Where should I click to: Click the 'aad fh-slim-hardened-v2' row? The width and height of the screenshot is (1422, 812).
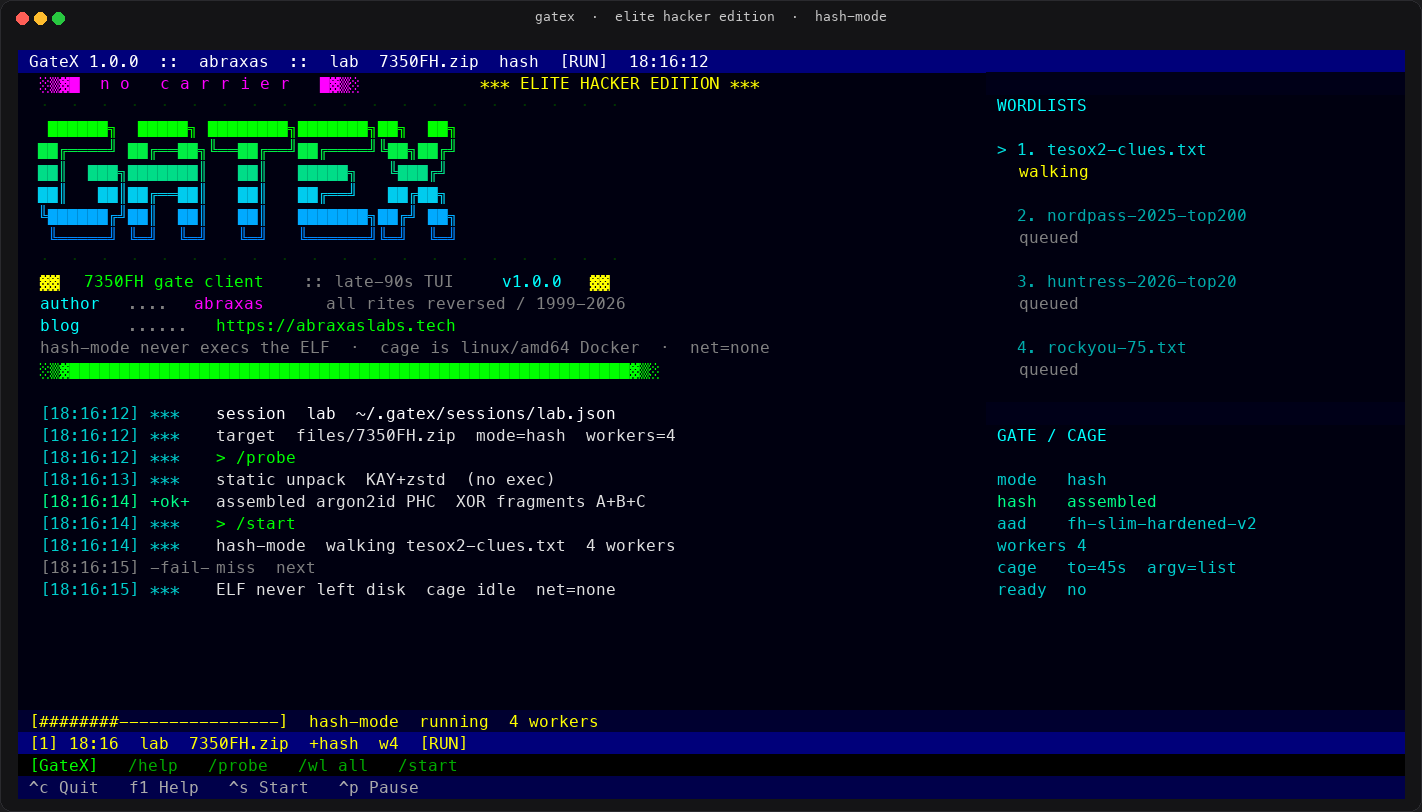(x=1126, y=524)
